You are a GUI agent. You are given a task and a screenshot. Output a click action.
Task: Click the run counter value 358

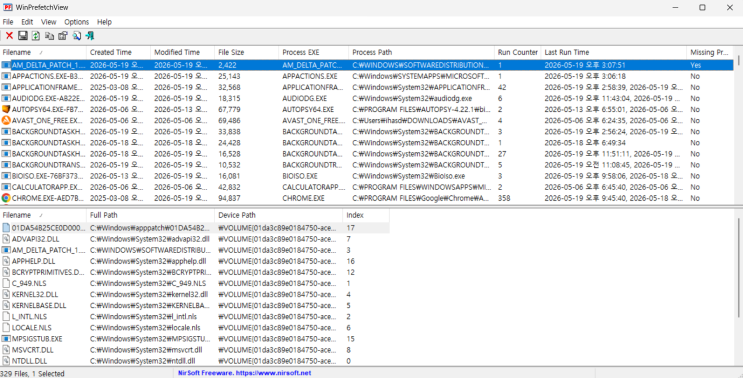click(x=504, y=198)
